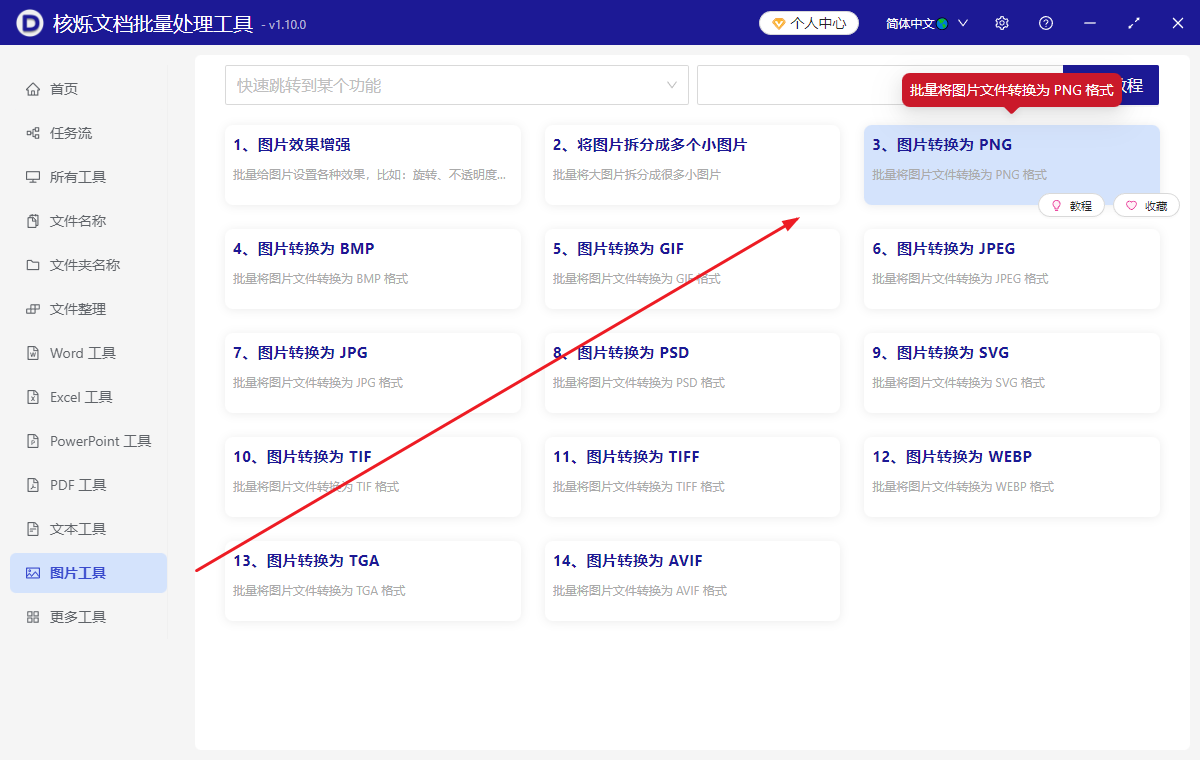This screenshot has height=760, width=1200.
Task: Click the 文件名称 file icon
Action: coord(33,221)
